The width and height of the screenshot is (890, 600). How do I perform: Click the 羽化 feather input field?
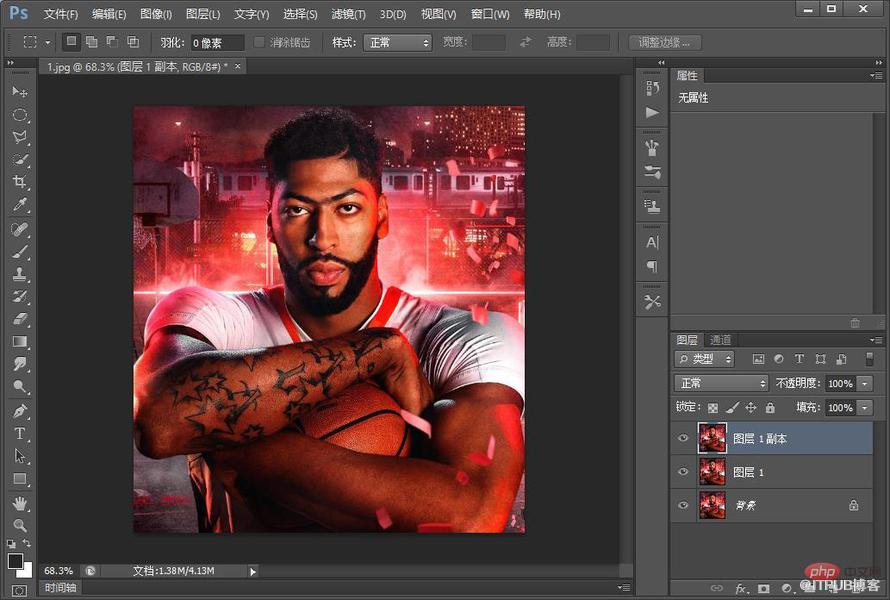(x=217, y=43)
